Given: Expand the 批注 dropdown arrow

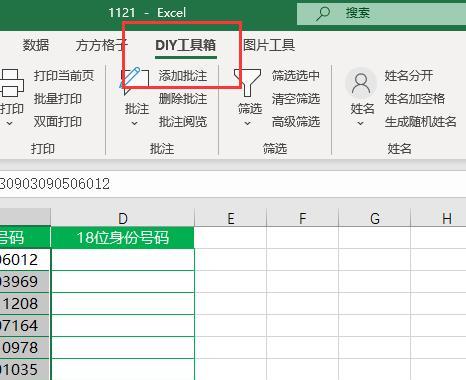Looking at the screenshot, I should 135,124.
